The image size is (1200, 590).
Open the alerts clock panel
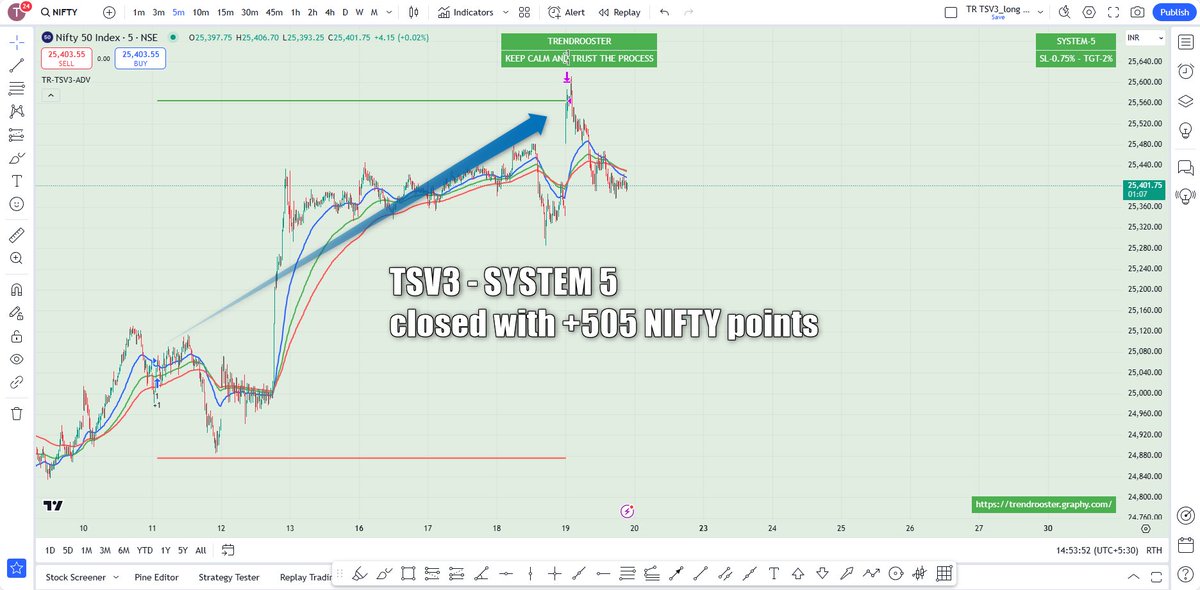(1185, 72)
